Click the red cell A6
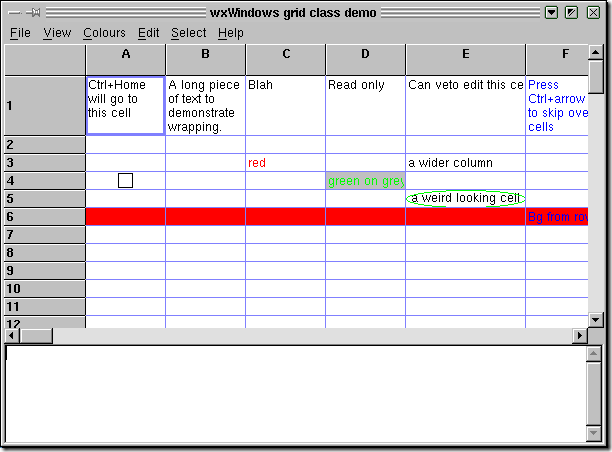Image resolution: width=612 pixels, height=452 pixels. [125, 217]
